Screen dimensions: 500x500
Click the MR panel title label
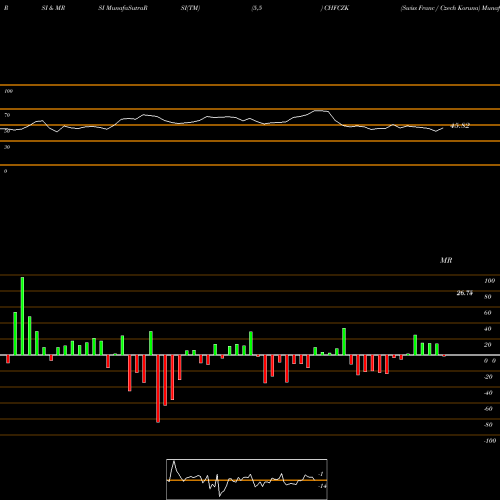coord(446,260)
